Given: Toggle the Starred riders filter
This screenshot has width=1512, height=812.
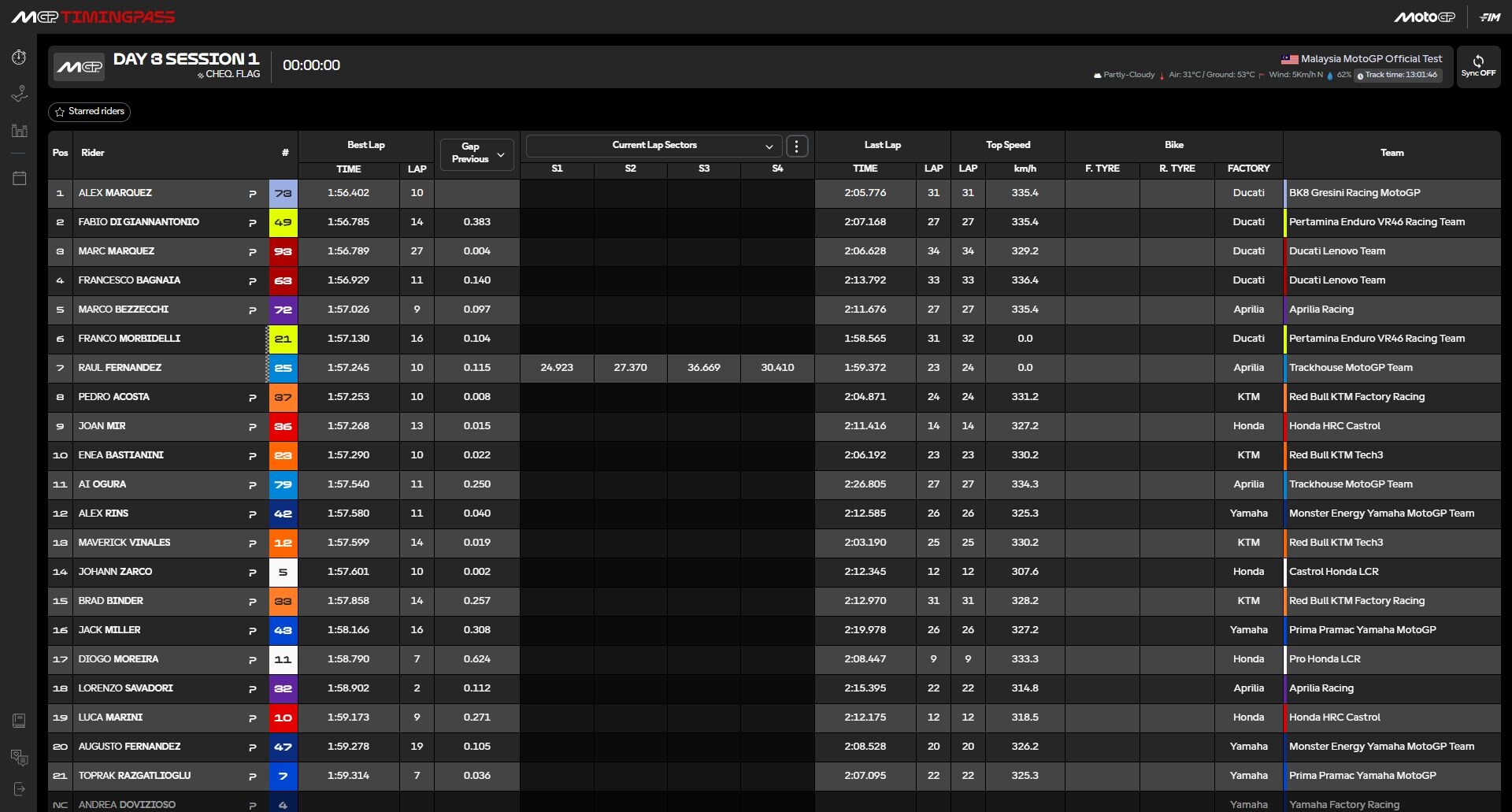Looking at the screenshot, I should point(89,112).
